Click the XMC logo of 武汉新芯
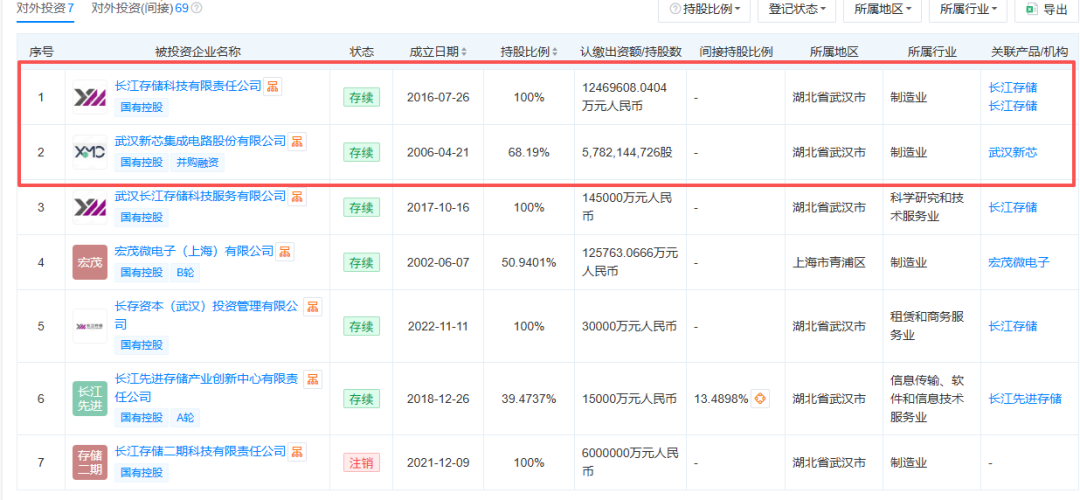Image resolution: width=1080 pixels, height=500 pixels. click(x=90, y=152)
